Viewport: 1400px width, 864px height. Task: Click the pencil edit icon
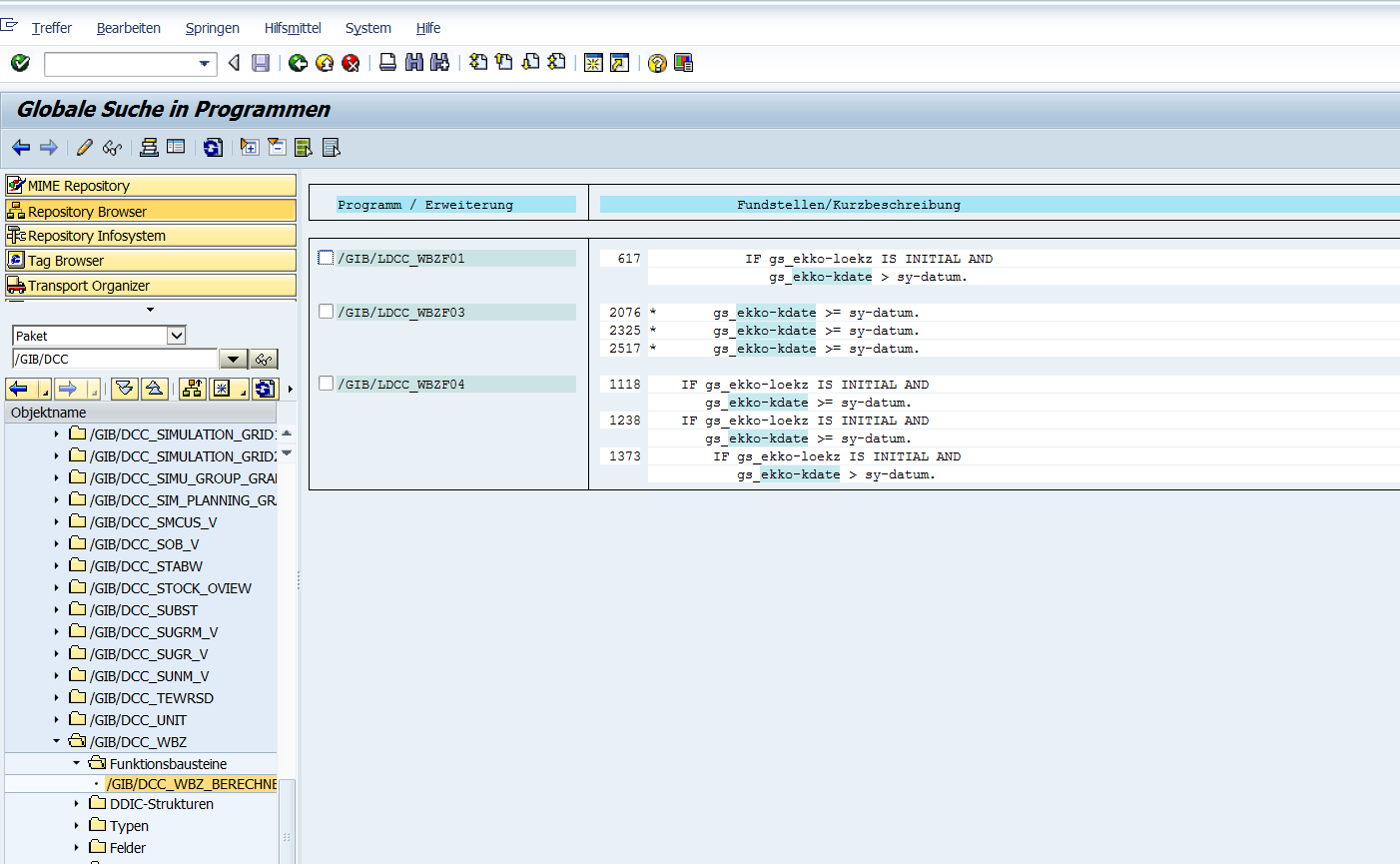[85, 148]
